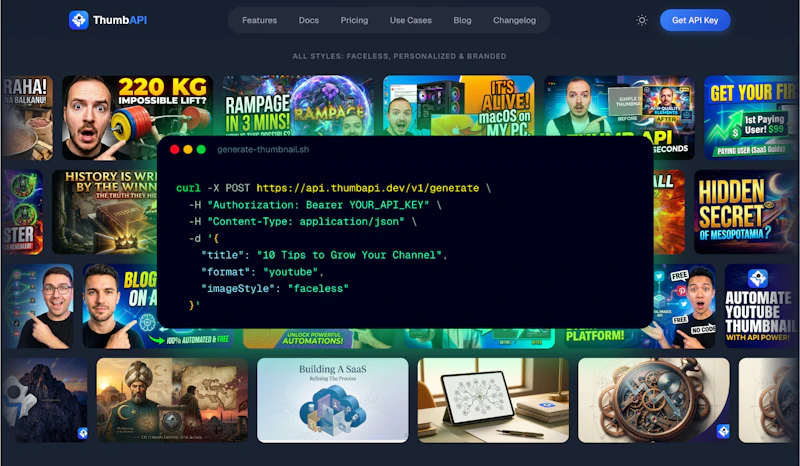Select the generate-thumbnail.sh file title
The image size is (800, 466).
(x=263, y=150)
